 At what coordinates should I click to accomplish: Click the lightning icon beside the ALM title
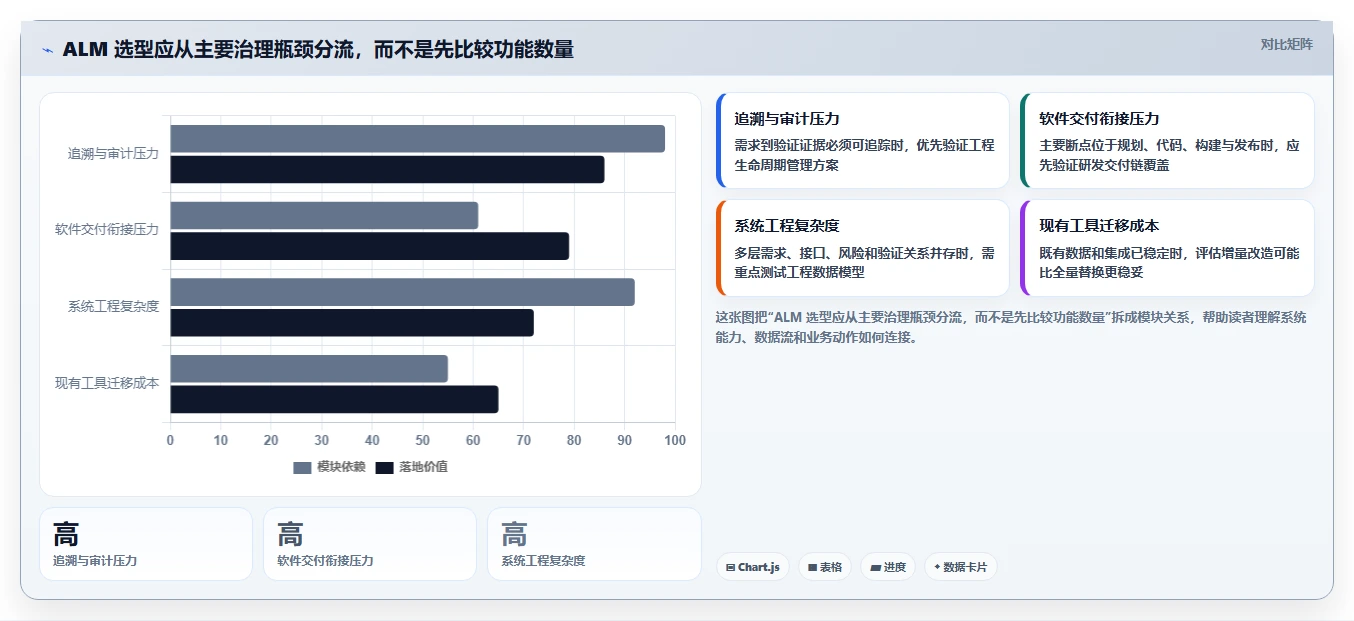[x=47, y=50]
